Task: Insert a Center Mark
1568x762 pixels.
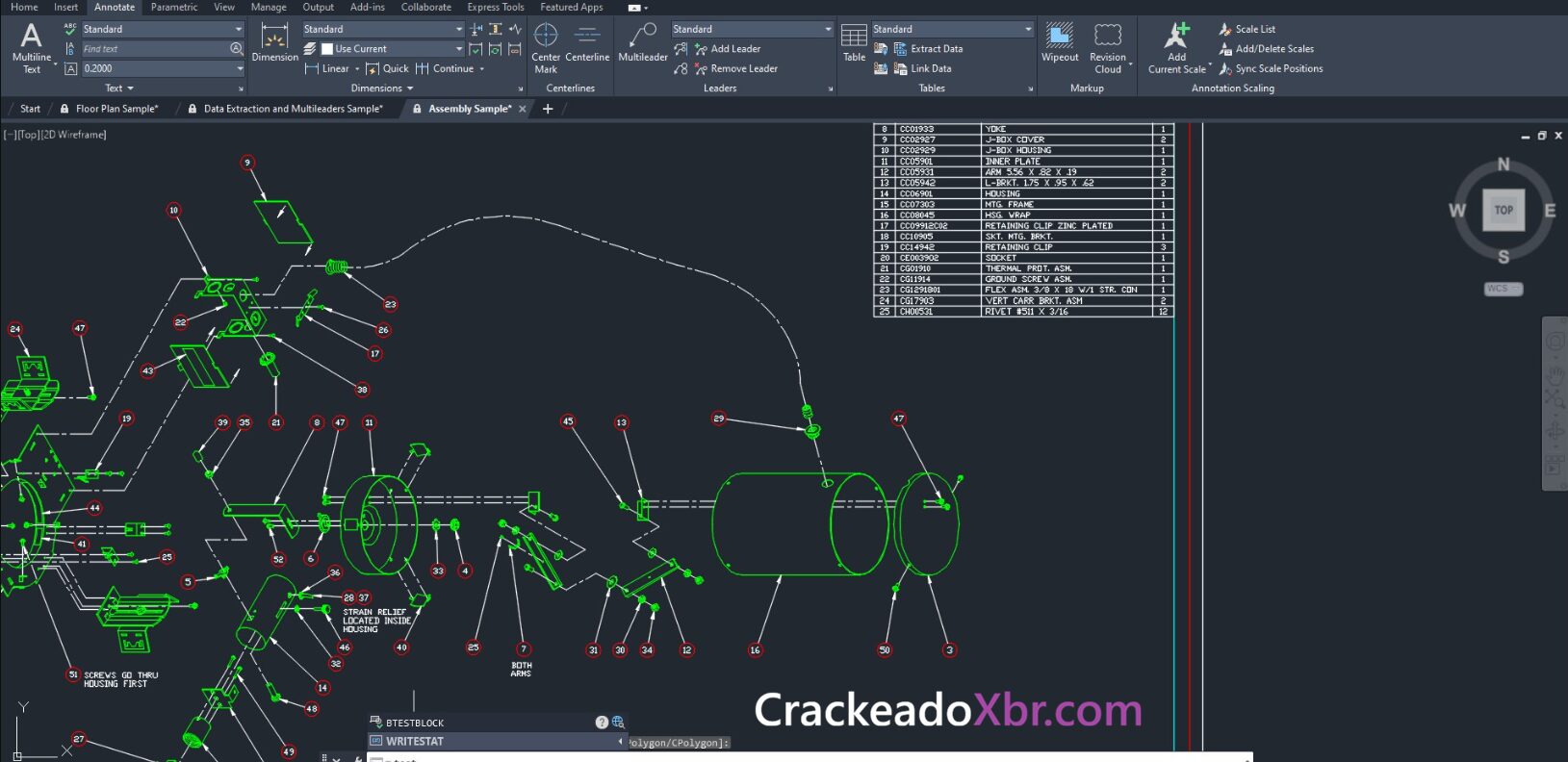Action: (546, 48)
